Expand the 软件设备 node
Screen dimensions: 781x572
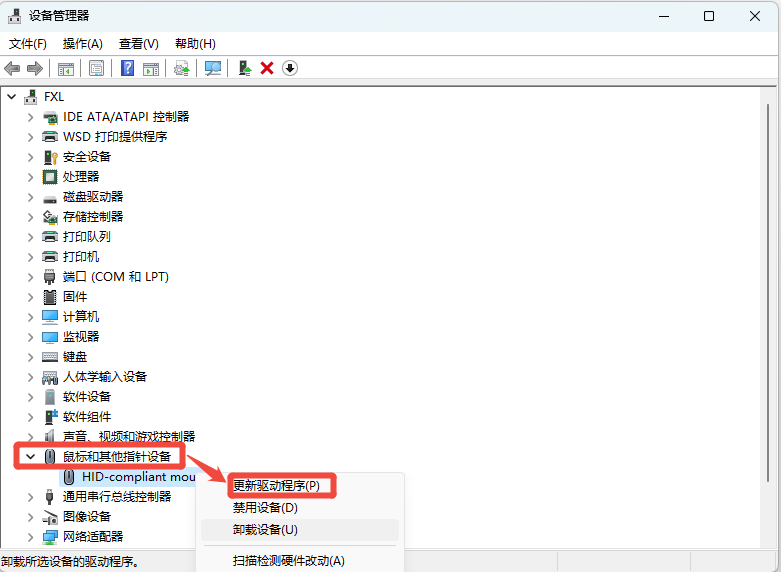(x=30, y=397)
